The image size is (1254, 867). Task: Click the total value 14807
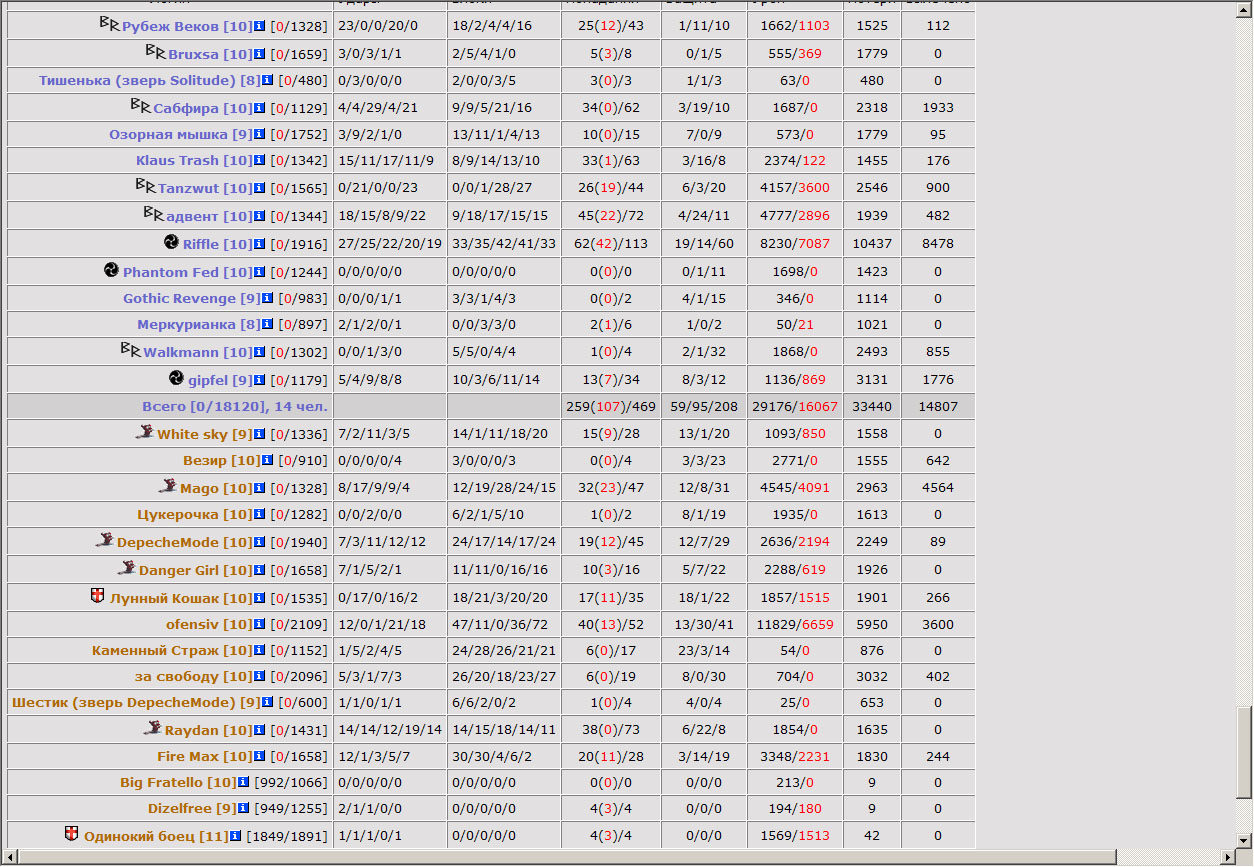tap(937, 406)
